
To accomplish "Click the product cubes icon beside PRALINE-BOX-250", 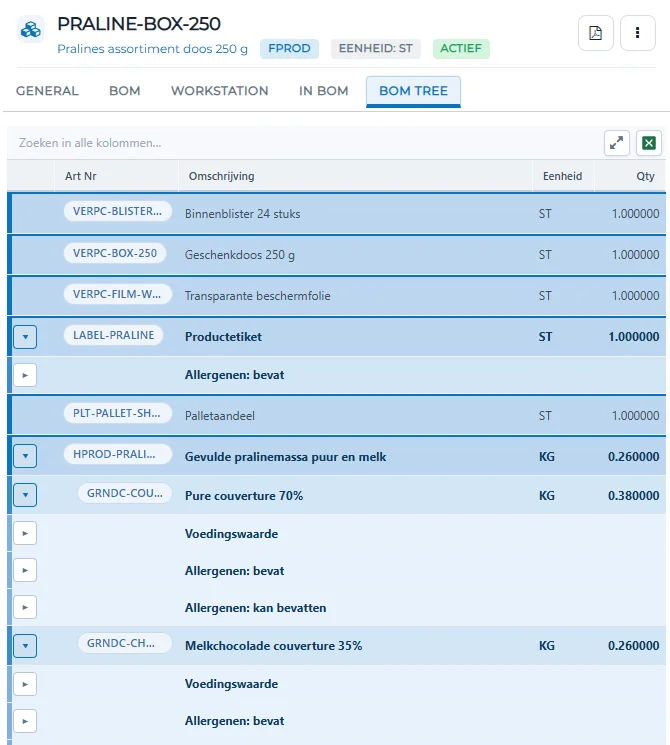I will [x=31, y=29].
